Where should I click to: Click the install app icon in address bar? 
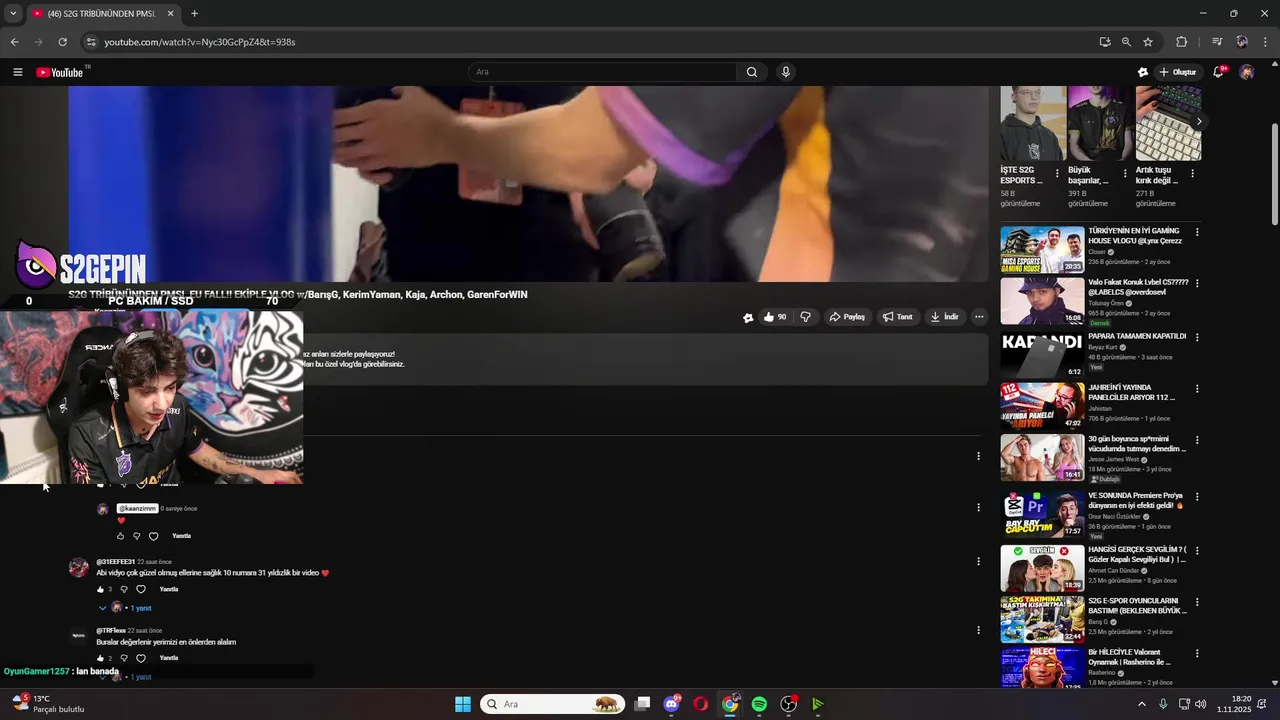pyautogui.click(x=1104, y=42)
